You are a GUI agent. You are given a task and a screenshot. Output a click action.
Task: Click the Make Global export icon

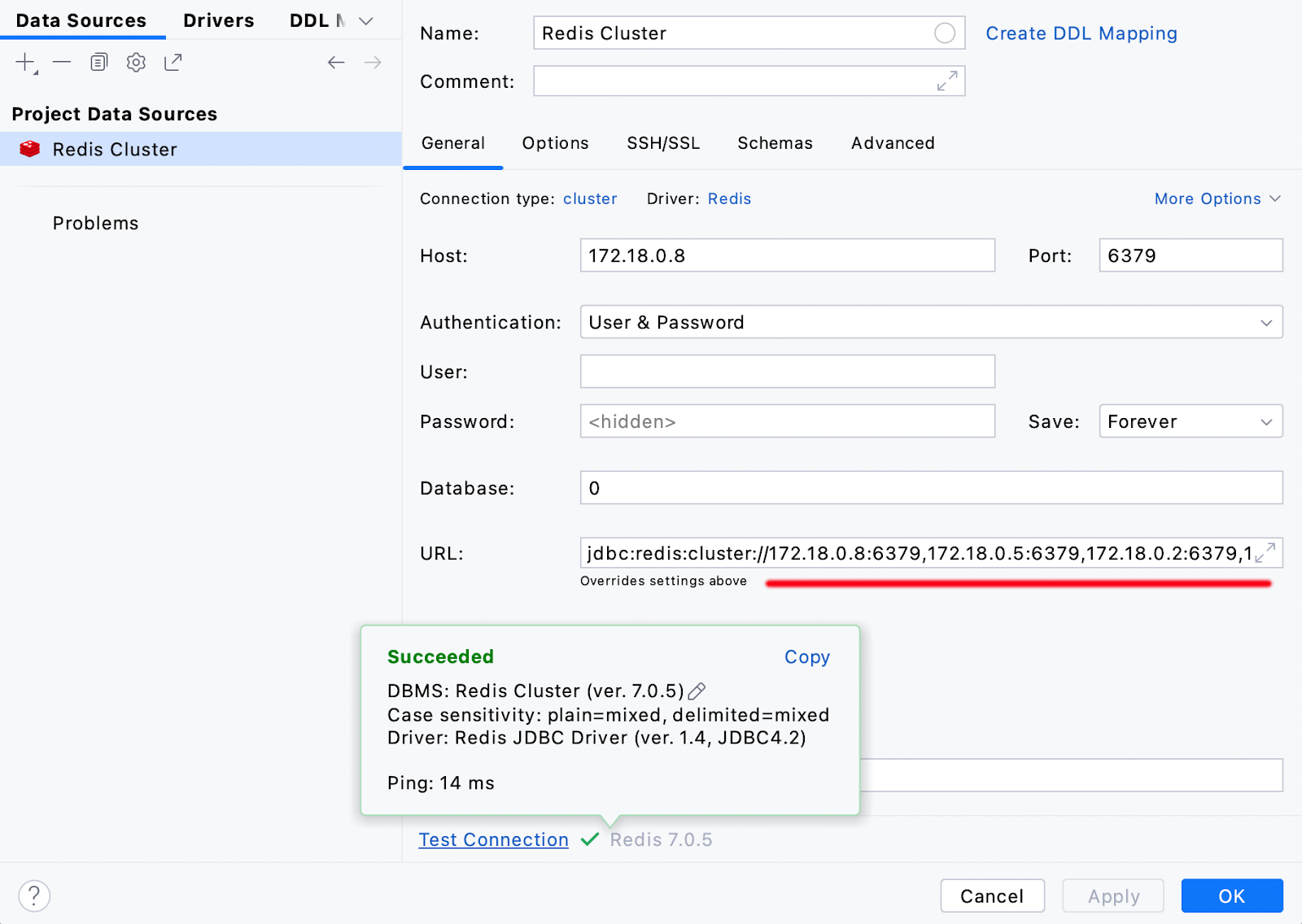173,63
